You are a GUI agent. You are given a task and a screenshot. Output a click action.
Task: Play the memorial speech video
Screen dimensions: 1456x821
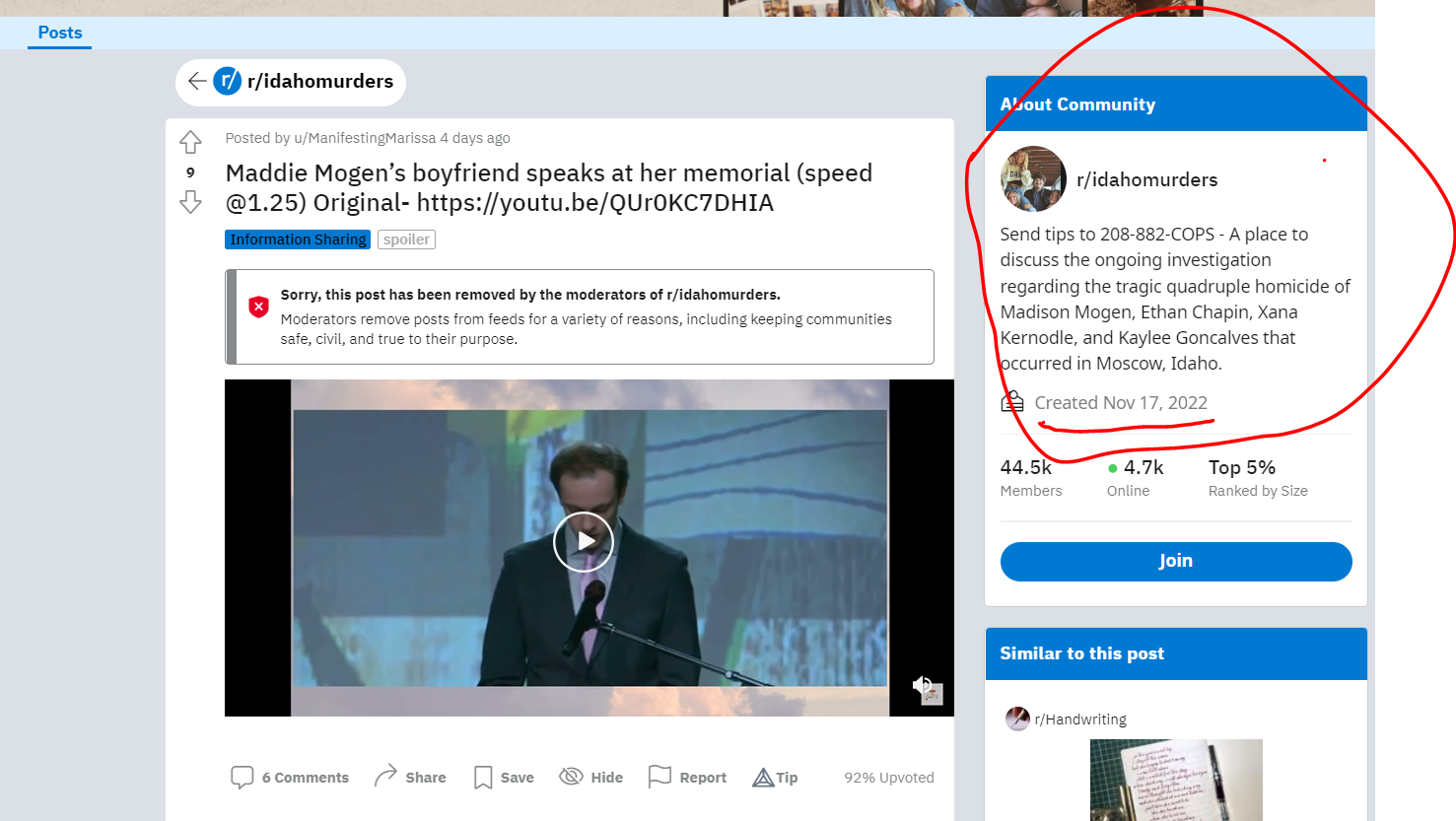pos(584,541)
